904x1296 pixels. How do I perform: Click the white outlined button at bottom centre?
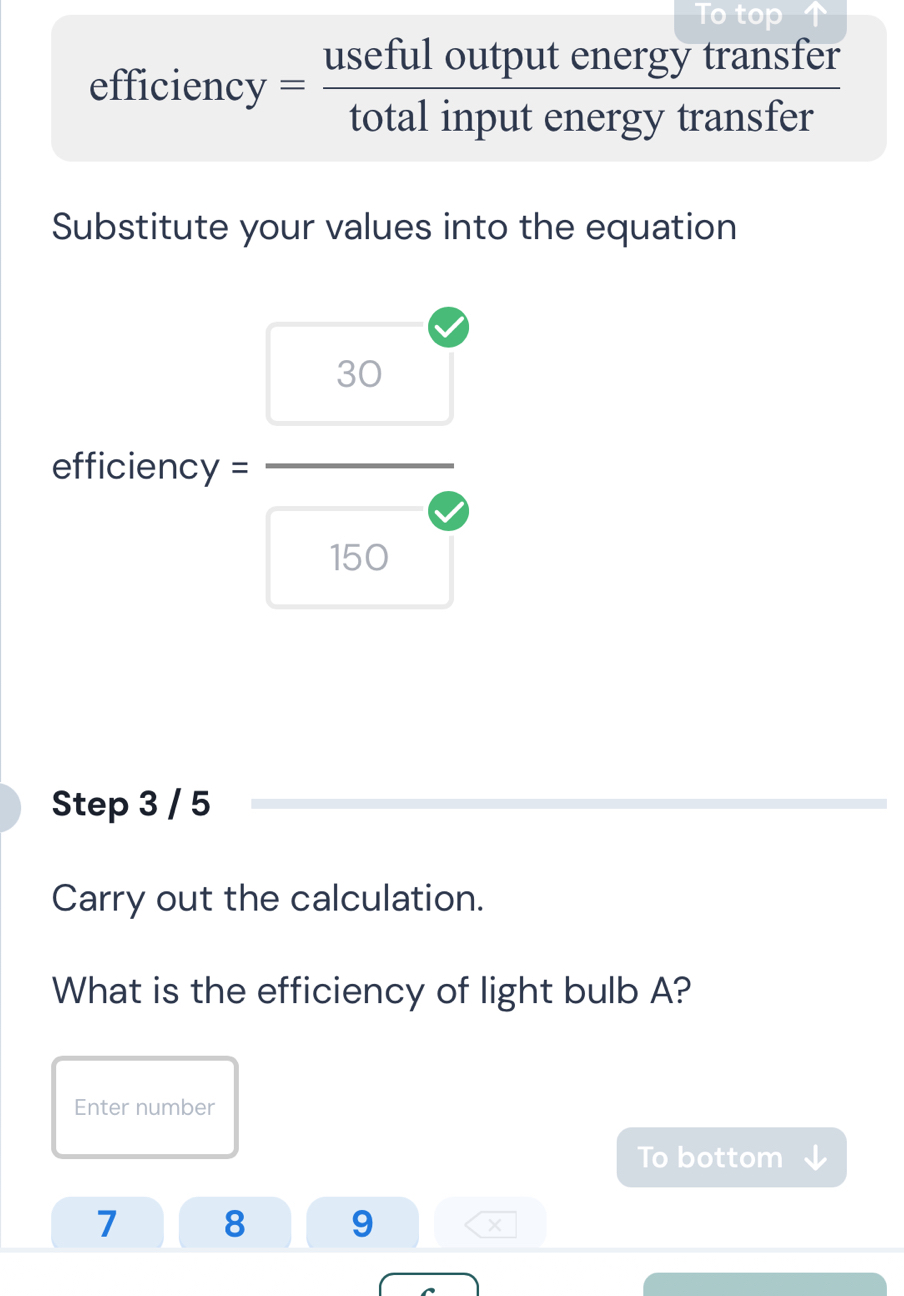(x=428, y=1284)
